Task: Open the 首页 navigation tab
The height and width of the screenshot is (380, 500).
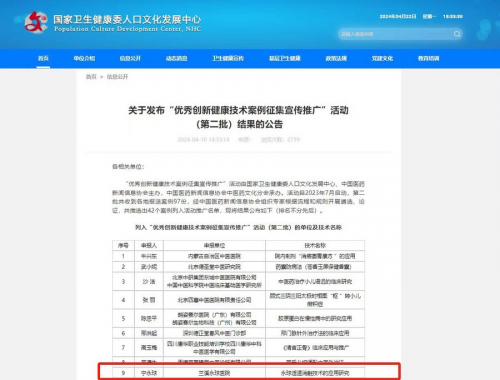Action: coord(43,58)
